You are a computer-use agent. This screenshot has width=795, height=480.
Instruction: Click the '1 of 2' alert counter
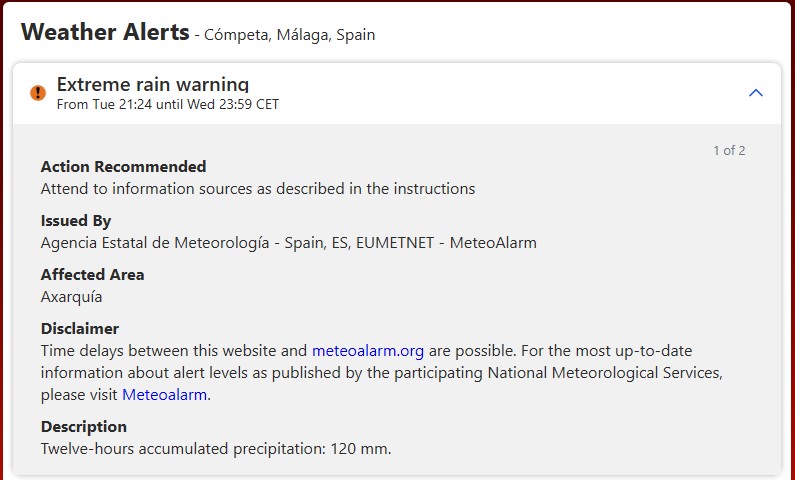tap(729, 151)
